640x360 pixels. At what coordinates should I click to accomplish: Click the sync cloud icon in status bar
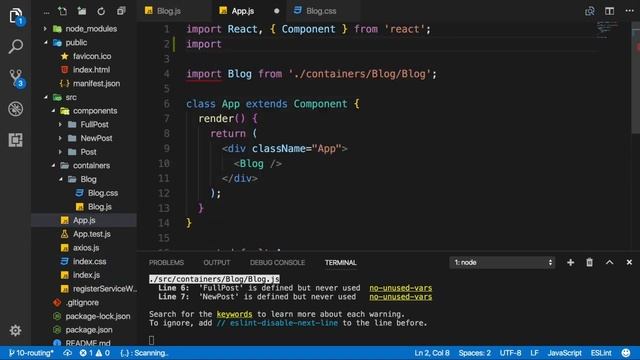click(x=67, y=353)
